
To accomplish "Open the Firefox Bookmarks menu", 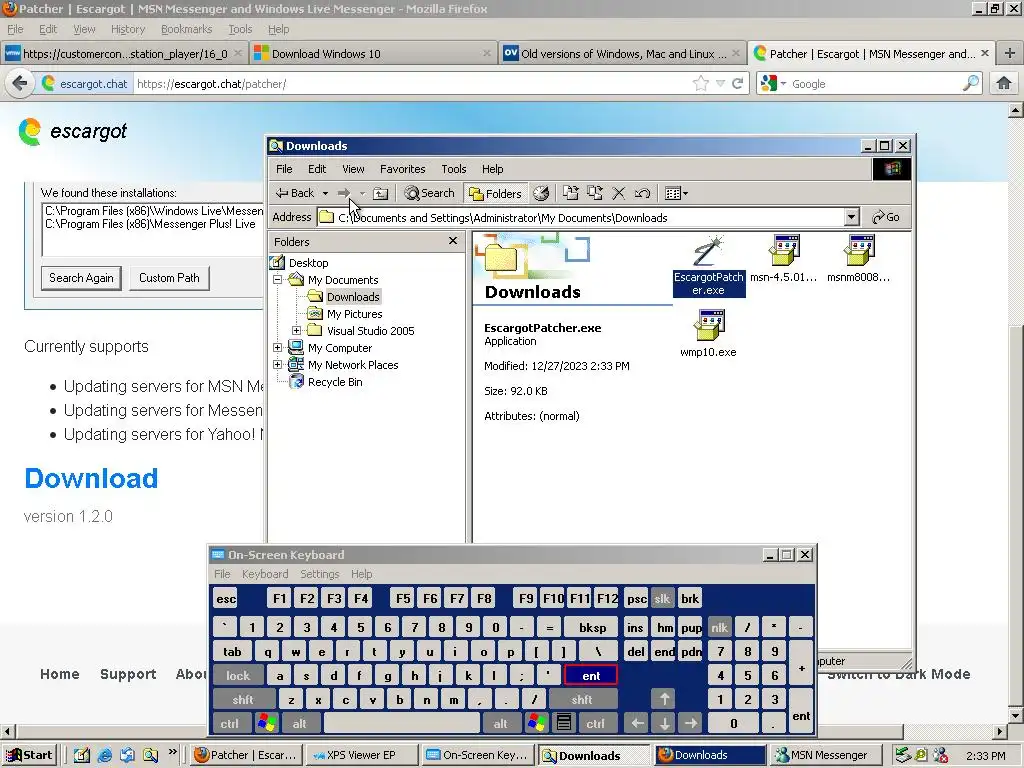I will pyautogui.click(x=186, y=29).
